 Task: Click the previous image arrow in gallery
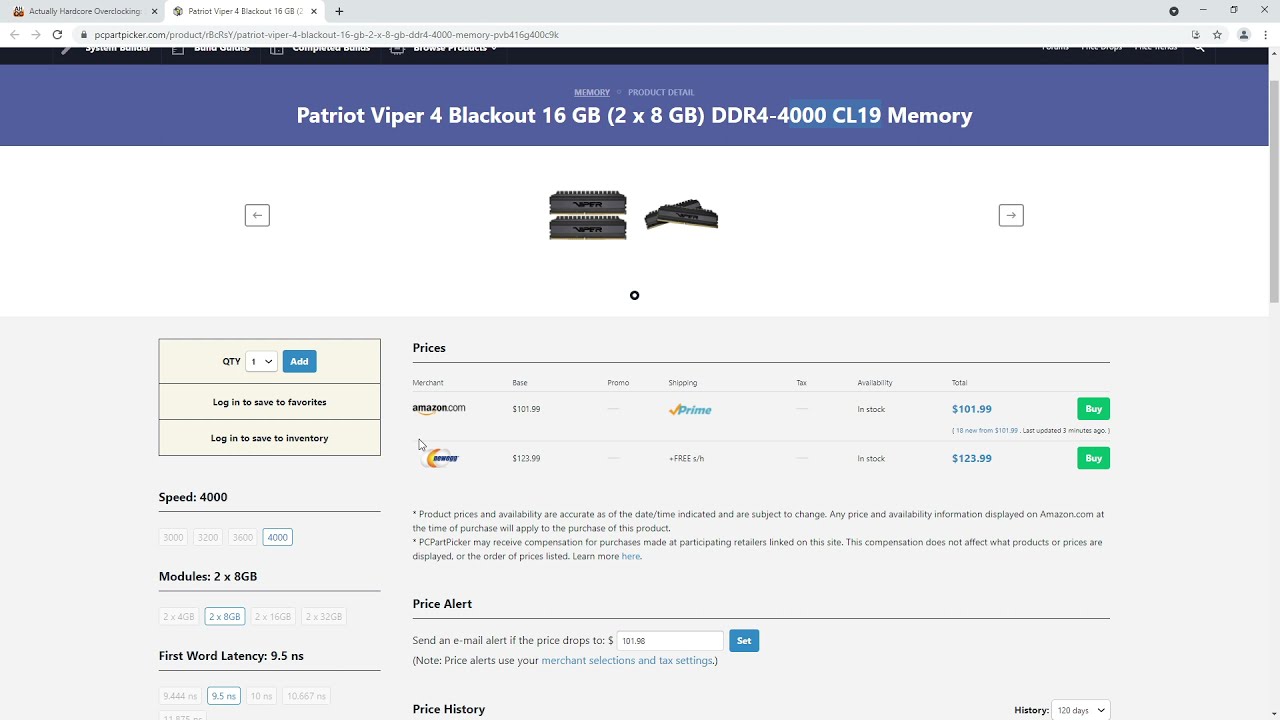coord(257,215)
